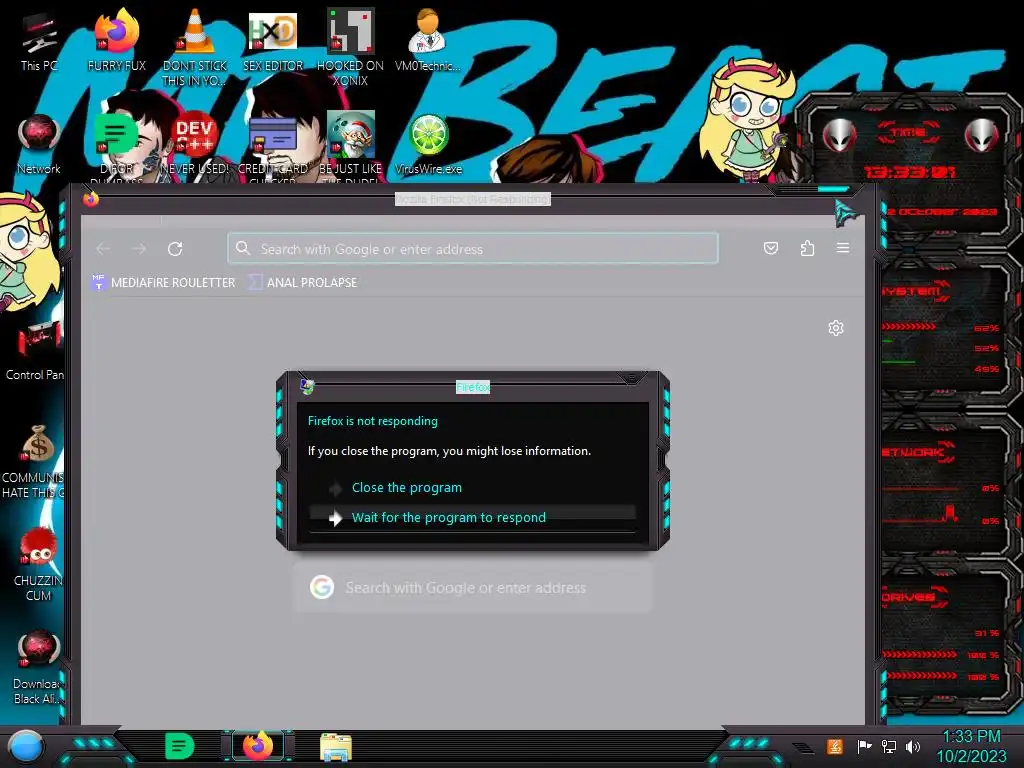Click the Firefox window title bar icon
The height and width of the screenshot is (768, 1024).
pyautogui.click(x=91, y=199)
